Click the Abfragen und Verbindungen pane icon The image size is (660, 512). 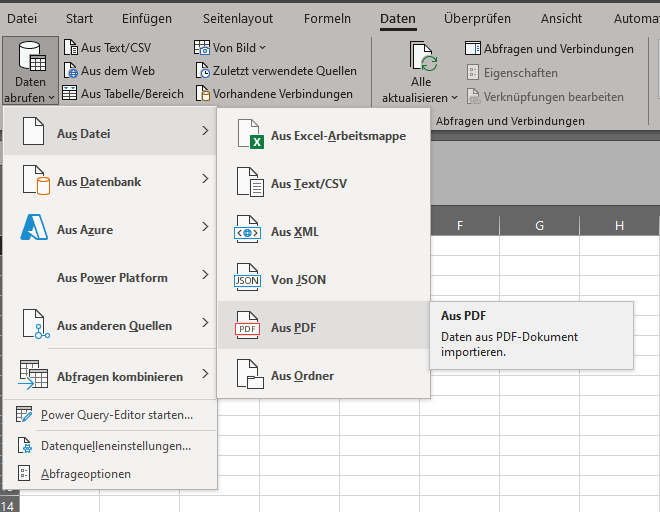pyautogui.click(x=473, y=48)
